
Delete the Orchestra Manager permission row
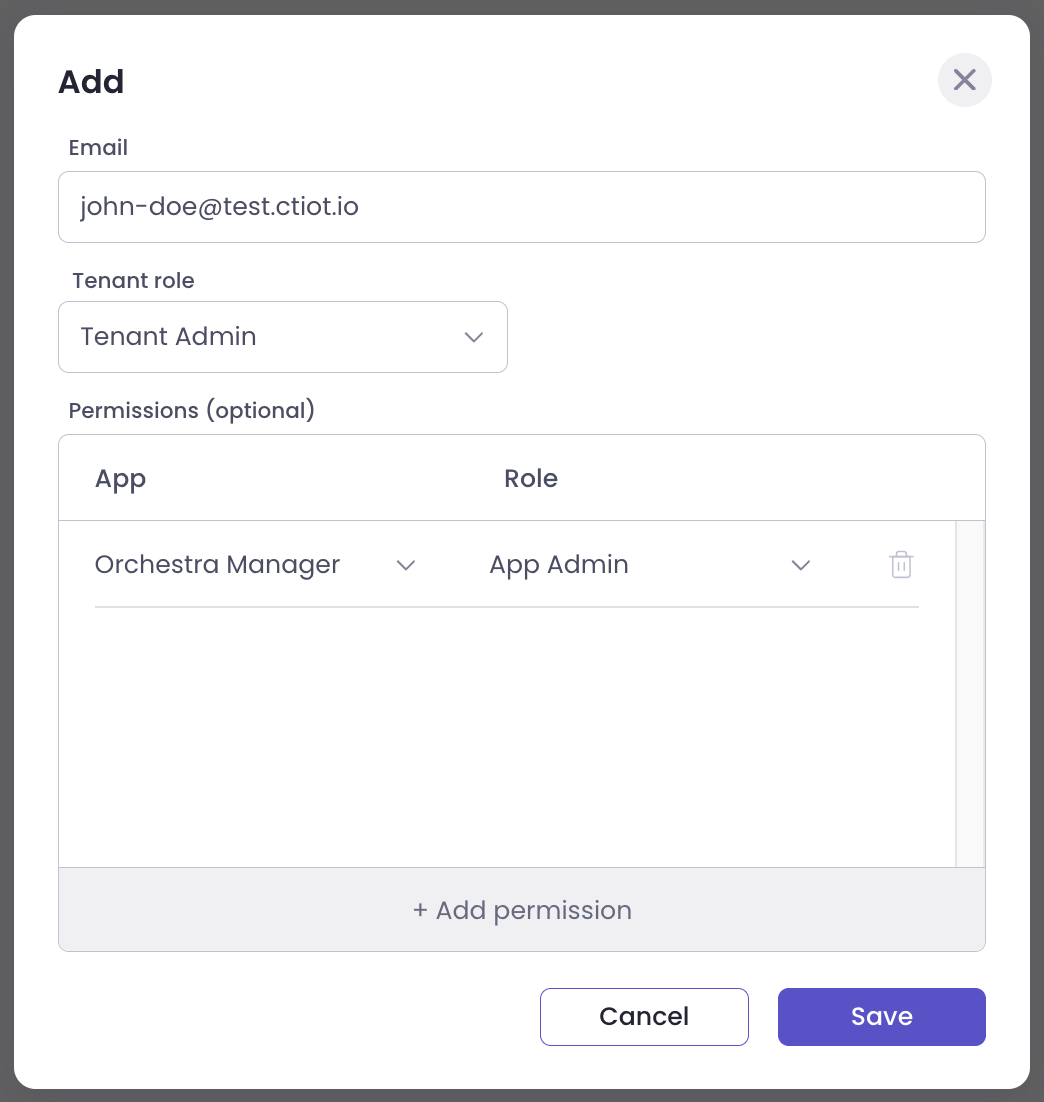point(901,565)
